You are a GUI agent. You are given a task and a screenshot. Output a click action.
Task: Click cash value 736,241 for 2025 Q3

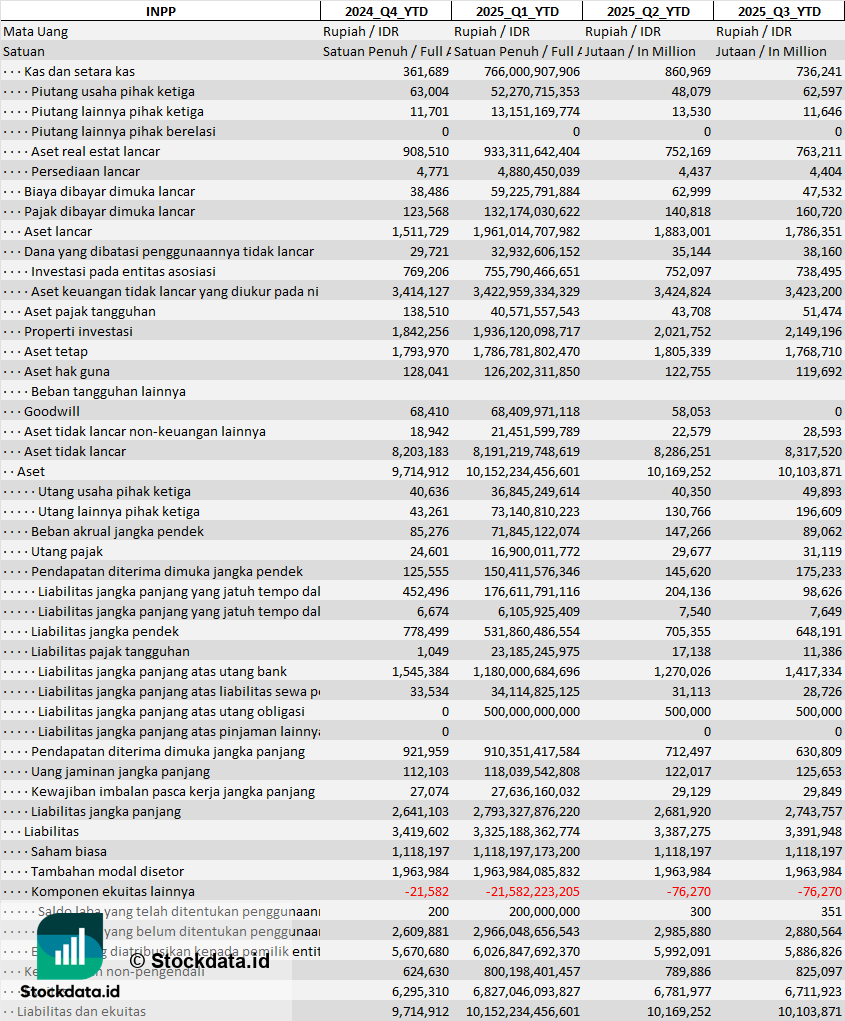click(x=819, y=72)
